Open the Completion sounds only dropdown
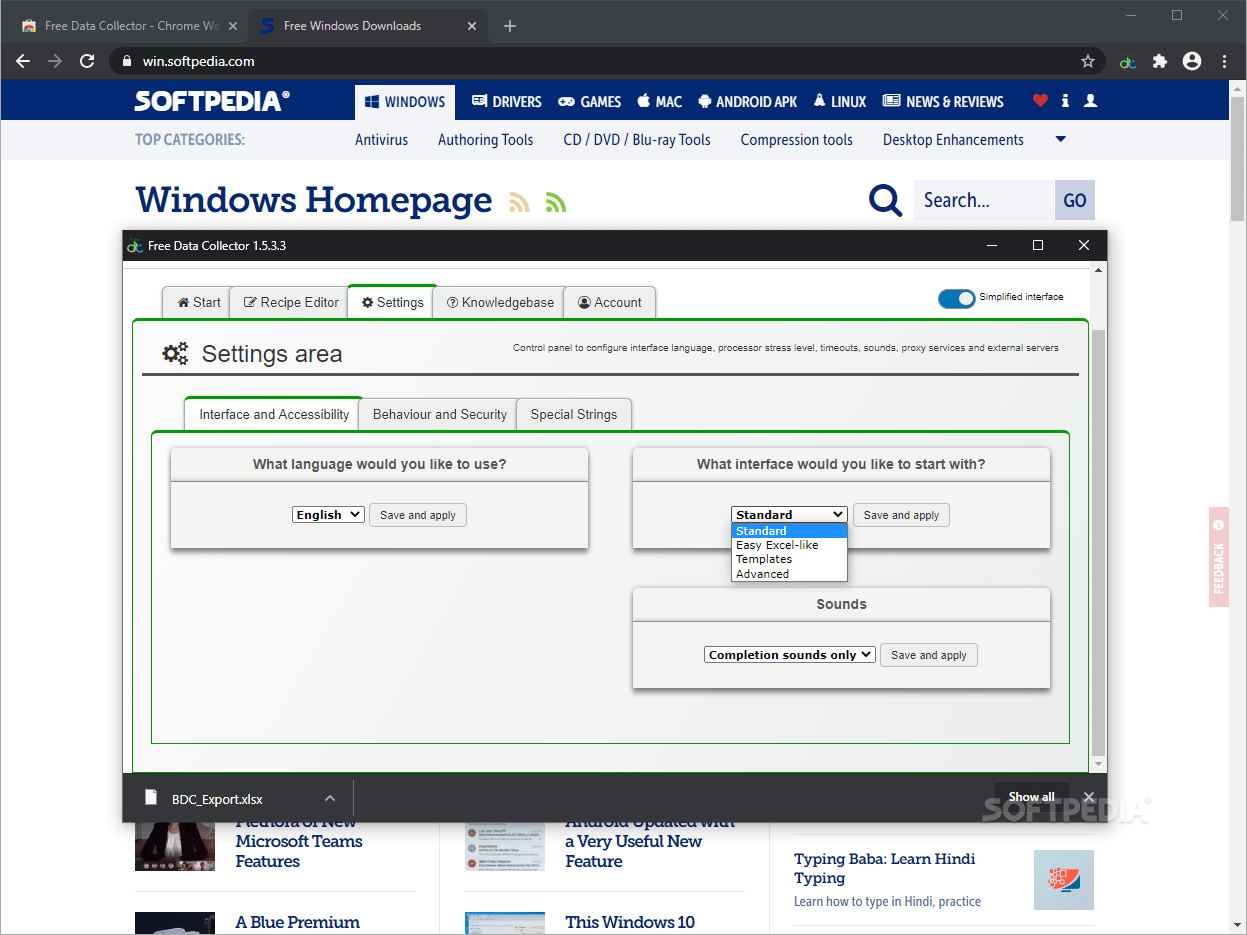This screenshot has height=935, width=1247. pos(790,655)
